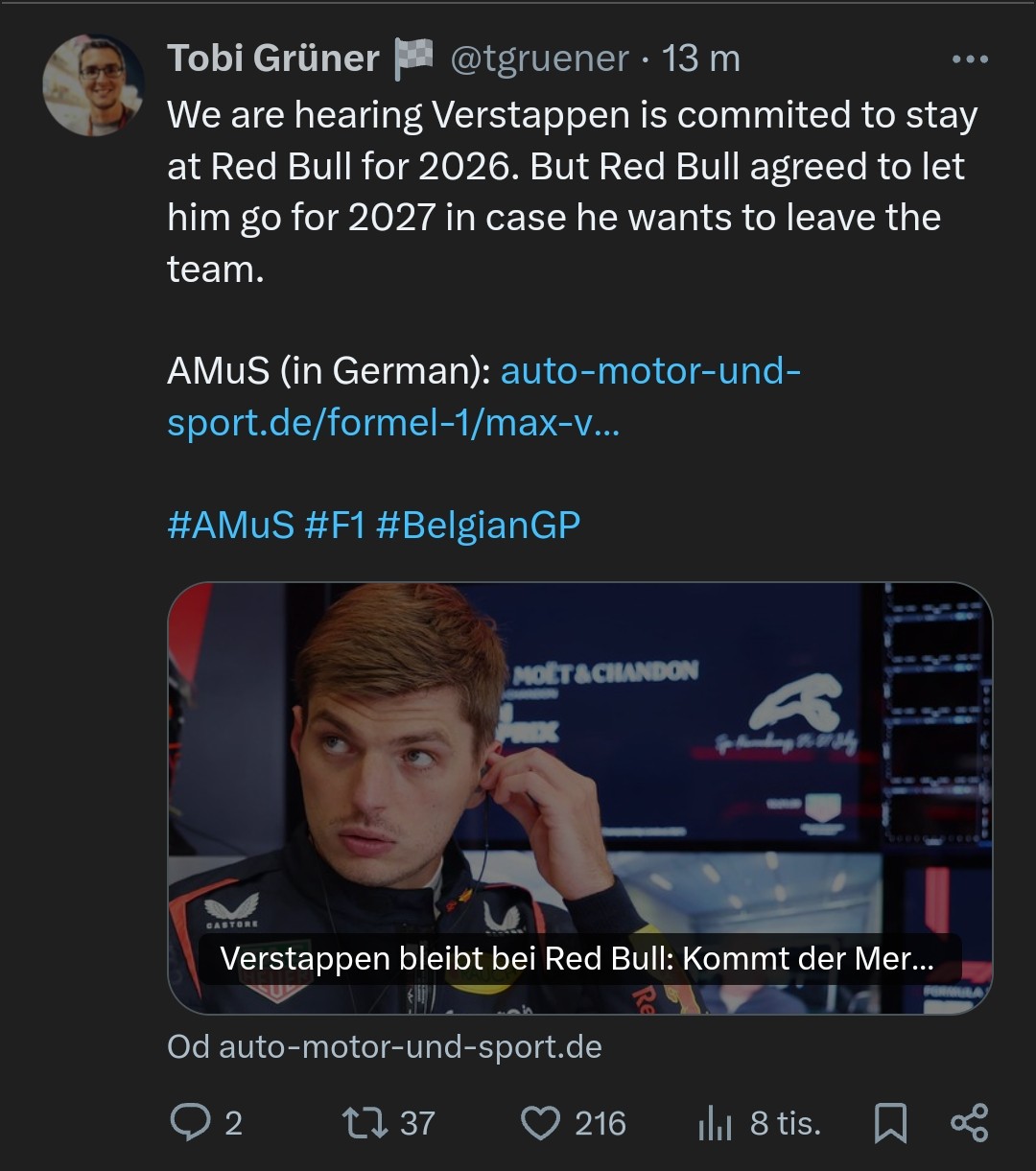Open the auto-motor-und-sport.de article link
This screenshot has height=1171, width=1036.
[483, 396]
